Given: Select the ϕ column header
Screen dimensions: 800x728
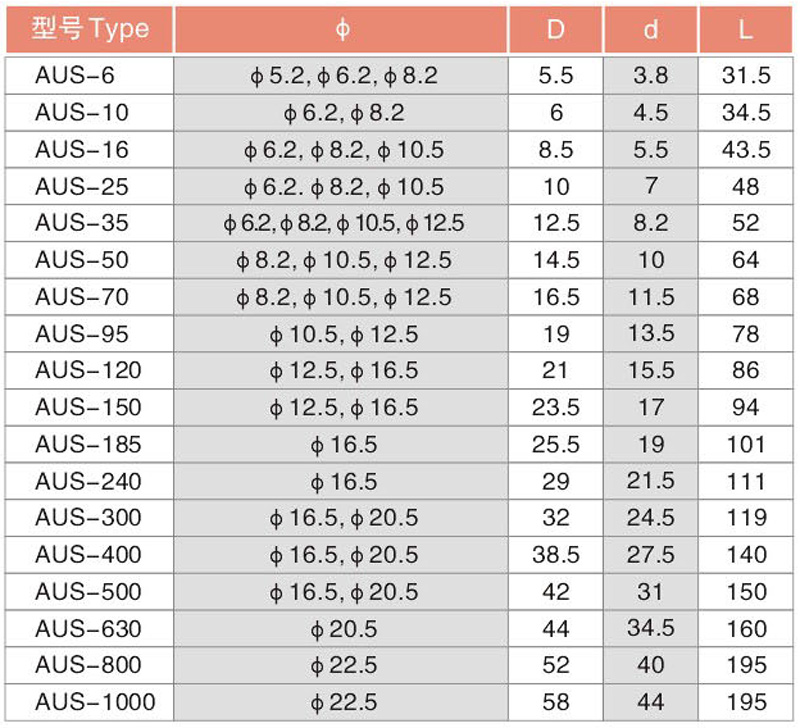Looking at the screenshot, I should point(341,29).
